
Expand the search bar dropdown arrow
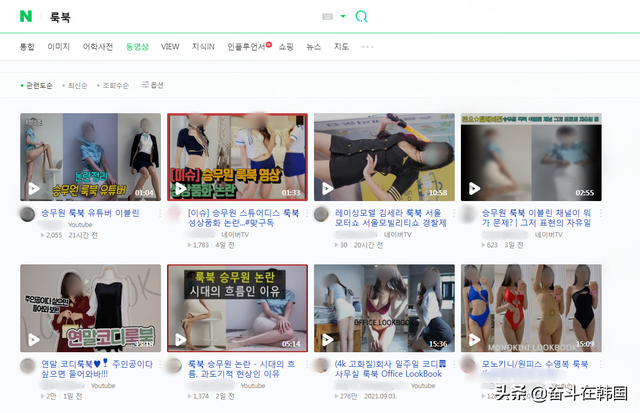coord(343,17)
